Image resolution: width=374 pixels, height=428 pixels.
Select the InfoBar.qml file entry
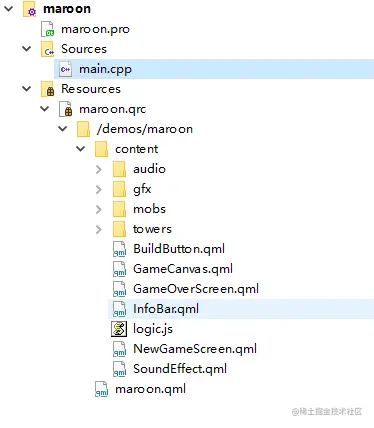point(166,309)
